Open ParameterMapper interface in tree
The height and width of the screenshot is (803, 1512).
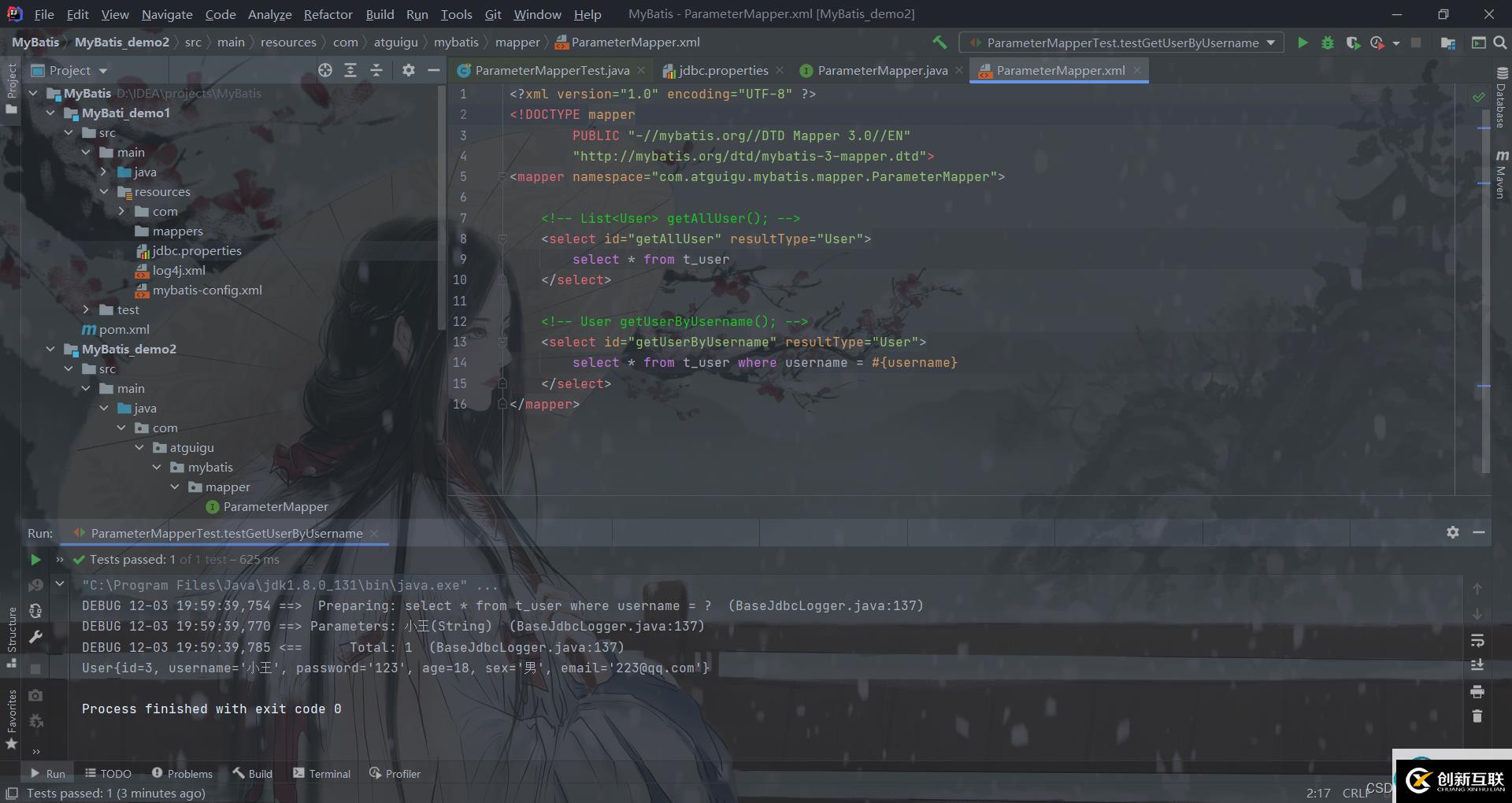click(267, 506)
